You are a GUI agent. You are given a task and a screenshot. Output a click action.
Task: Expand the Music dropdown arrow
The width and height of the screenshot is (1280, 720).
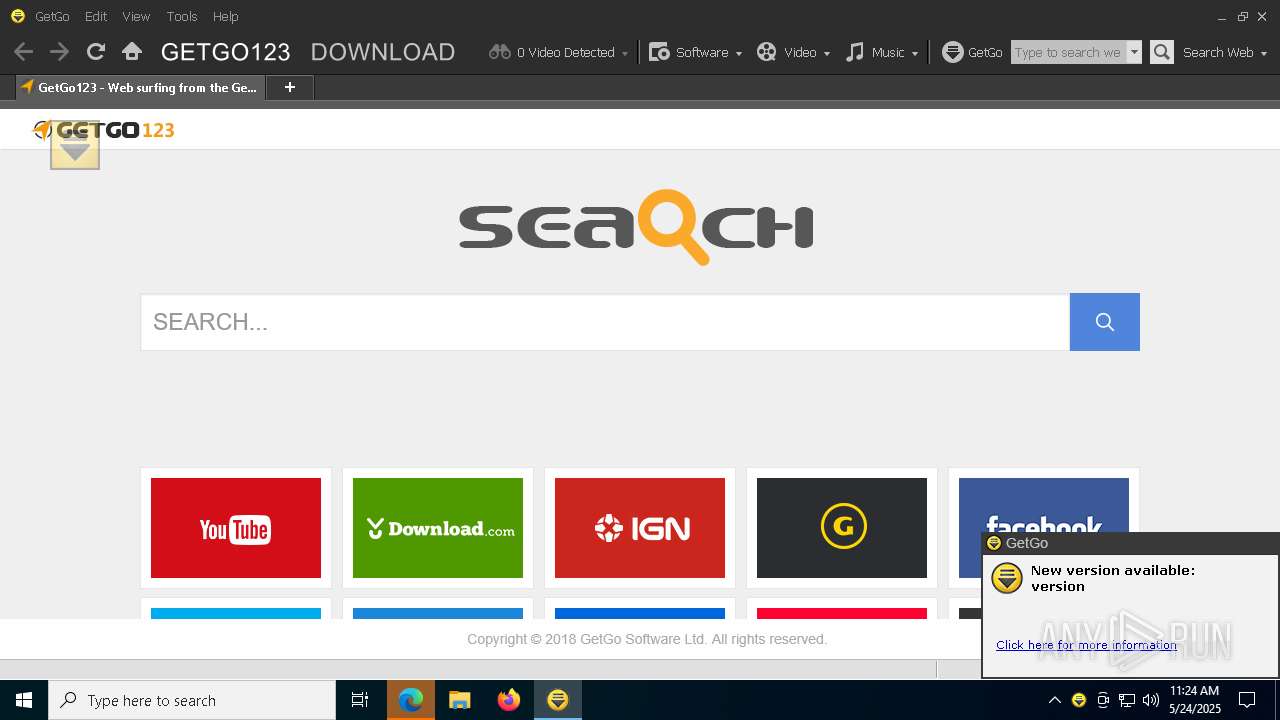click(x=915, y=53)
